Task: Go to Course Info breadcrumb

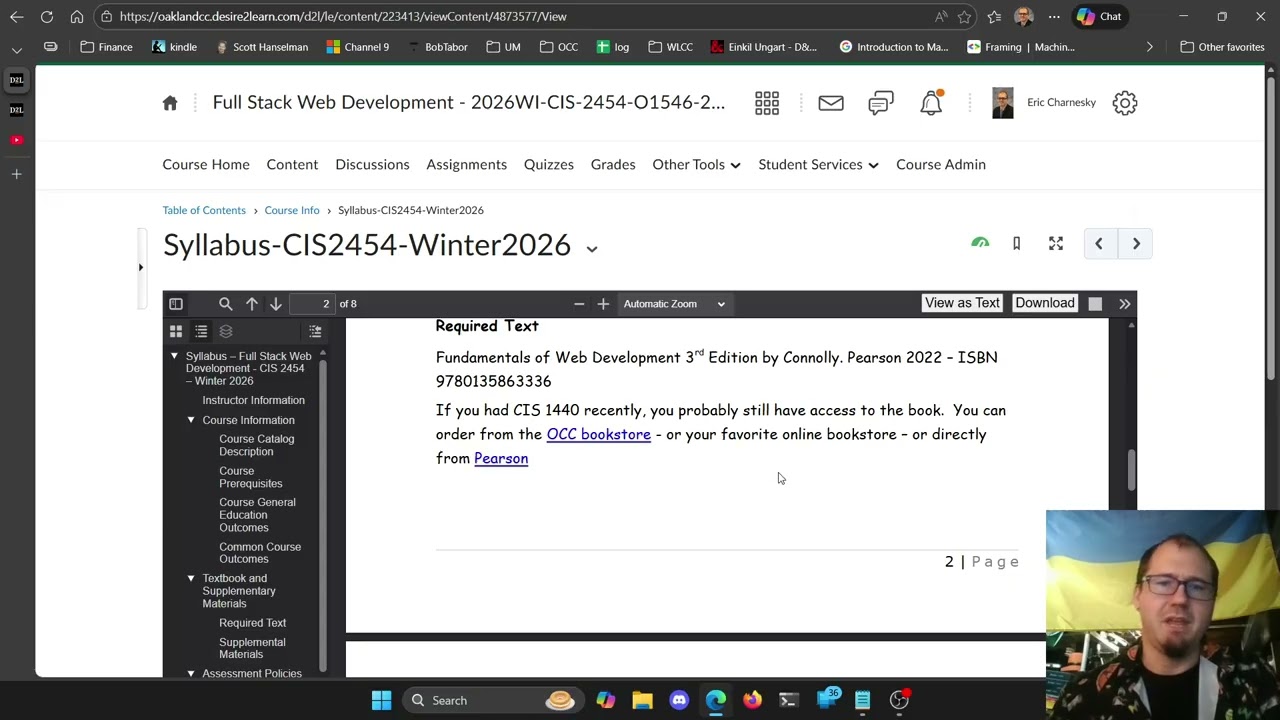Action: pos(292,210)
